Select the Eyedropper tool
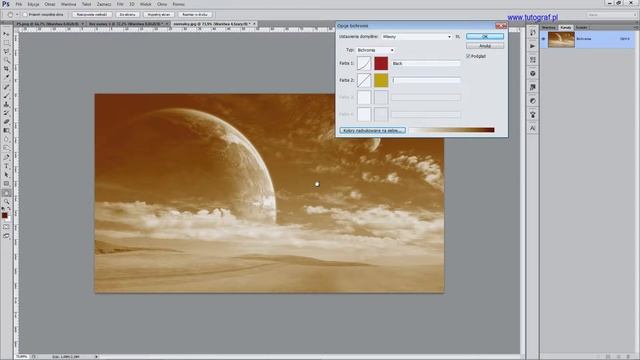Viewport: 640px width, 360px height. point(6,78)
